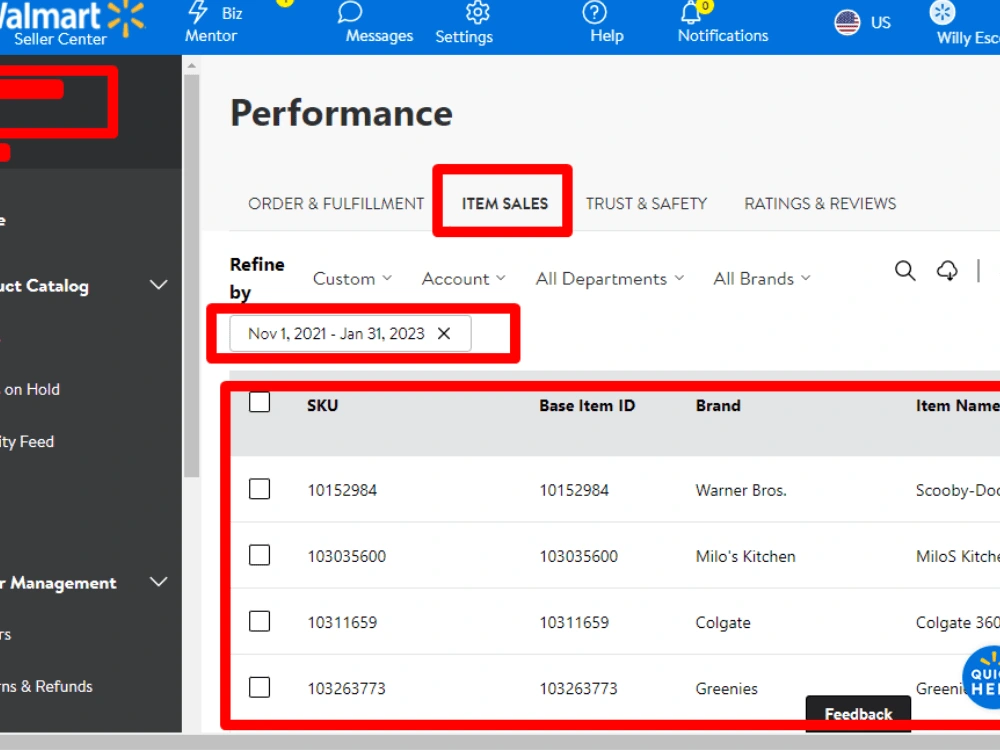Open the Feedback button
The height and width of the screenshot is (750, 1000).
click(858, 714)
